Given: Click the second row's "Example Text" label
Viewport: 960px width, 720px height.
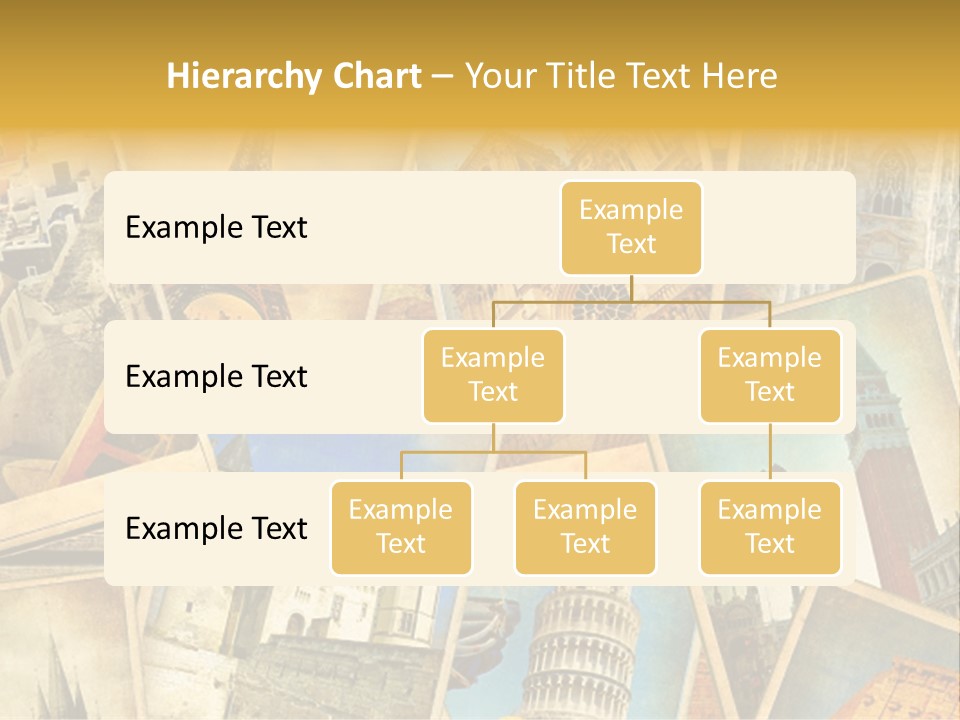Looking at the screenshot, I should [216, 376].
